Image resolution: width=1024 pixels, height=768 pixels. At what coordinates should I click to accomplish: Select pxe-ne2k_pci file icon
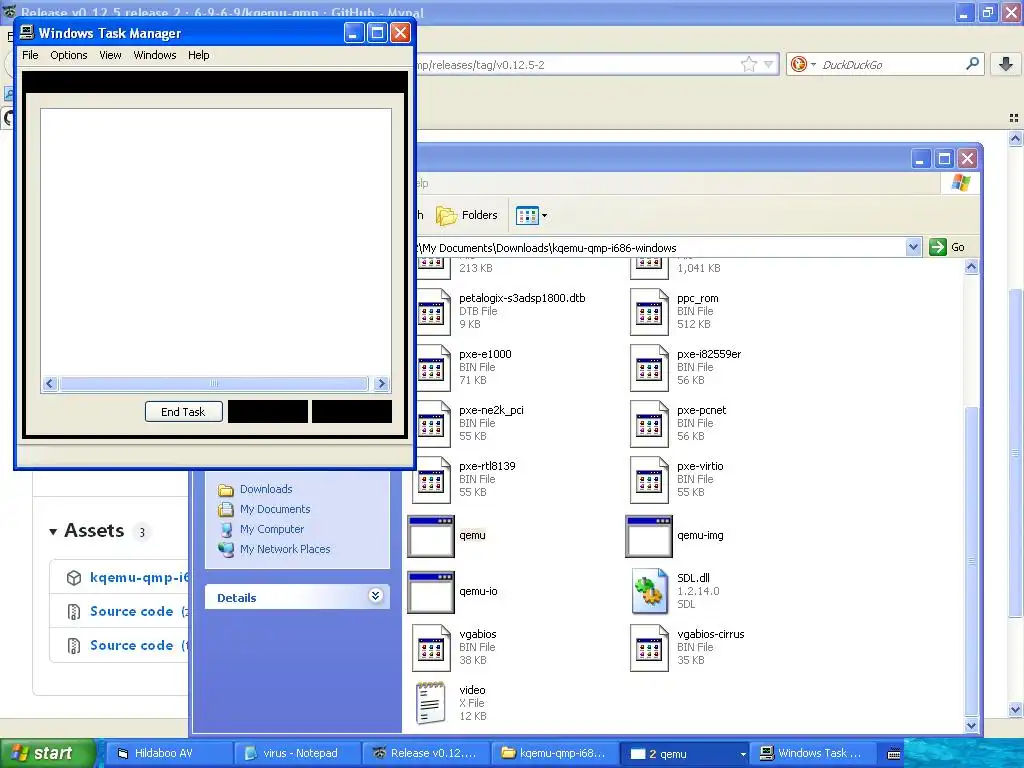[x=432, y=424]
